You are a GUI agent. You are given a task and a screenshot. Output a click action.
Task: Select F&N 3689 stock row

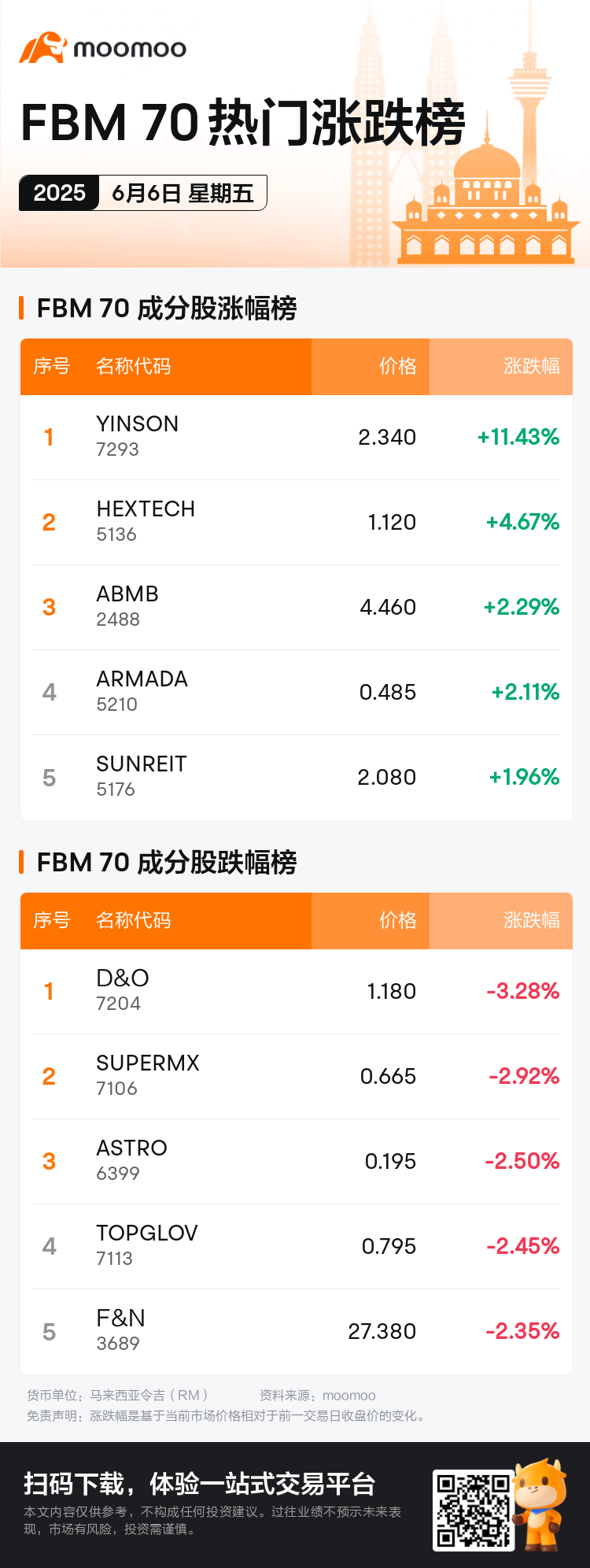click(x=296, y=1331)
